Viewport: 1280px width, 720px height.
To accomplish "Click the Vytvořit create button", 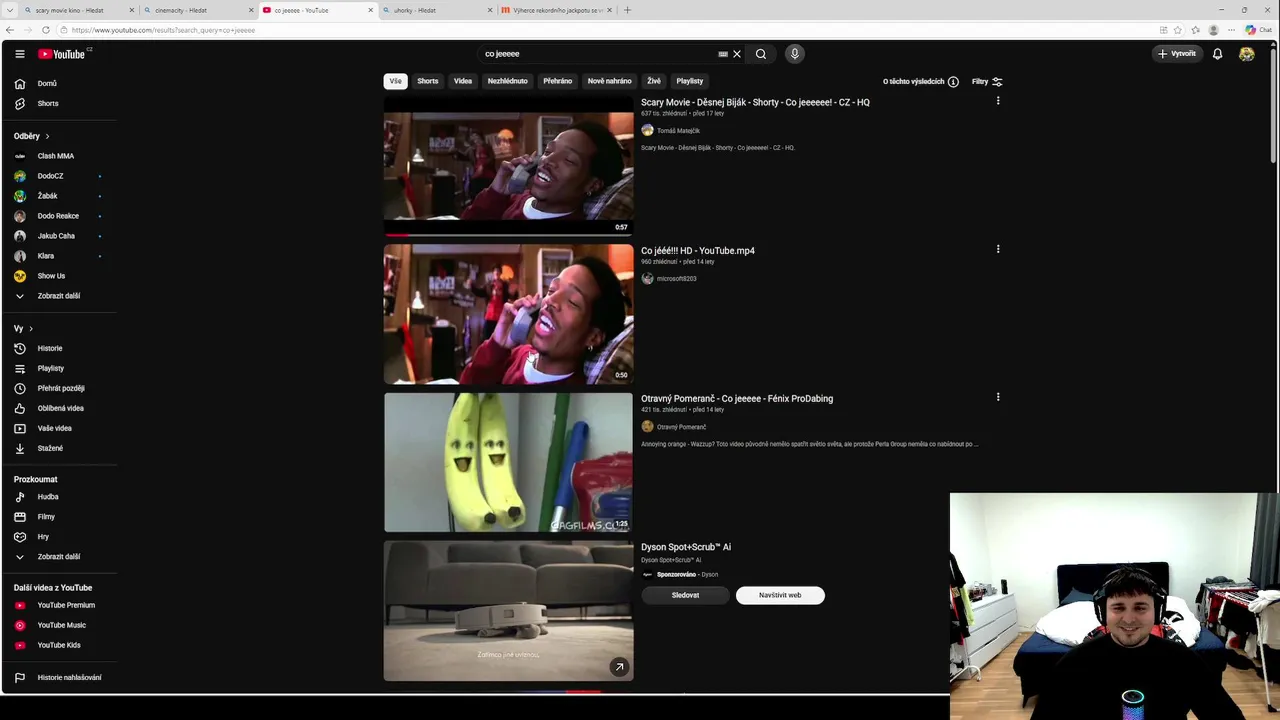I will coord(1177,54).
